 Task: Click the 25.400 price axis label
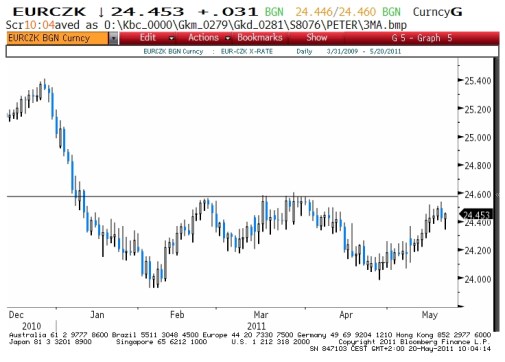tap(478, 81)
